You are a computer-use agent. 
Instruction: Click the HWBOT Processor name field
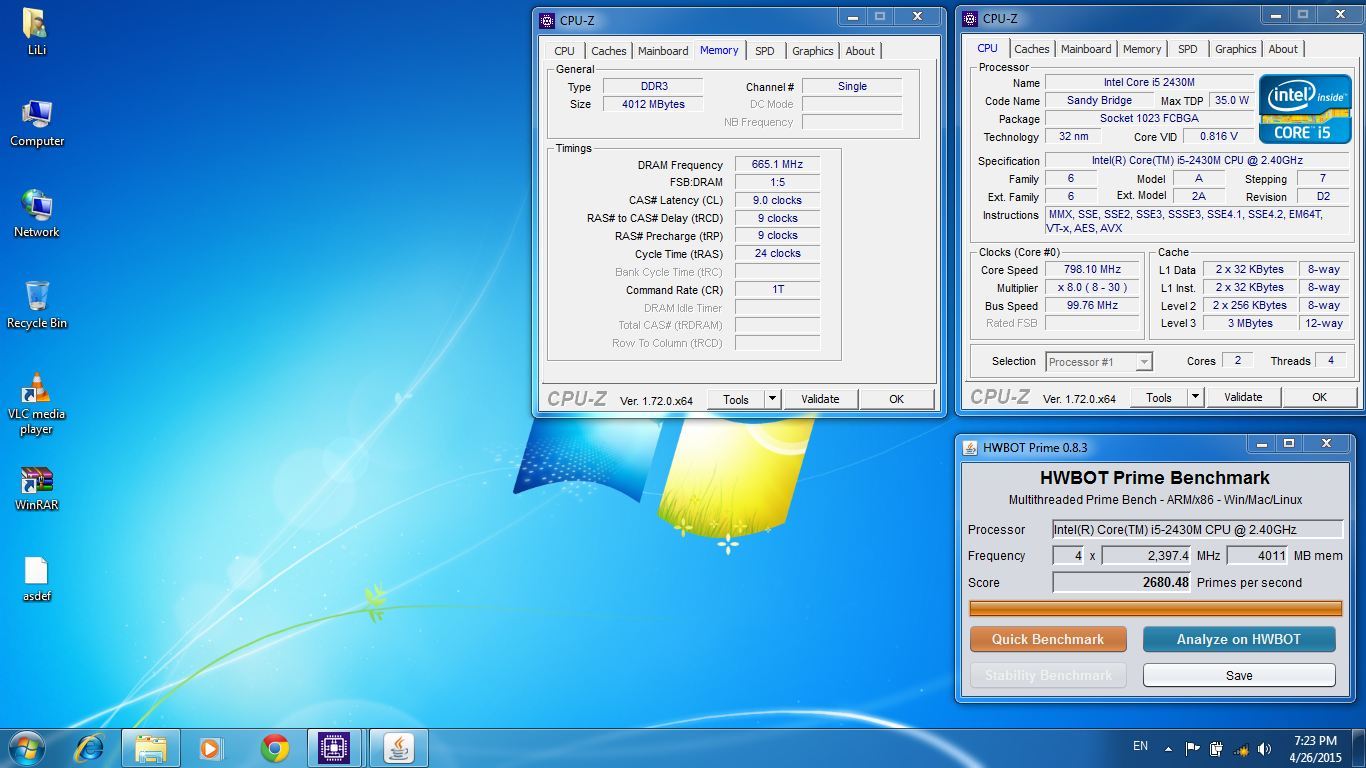1197,529
